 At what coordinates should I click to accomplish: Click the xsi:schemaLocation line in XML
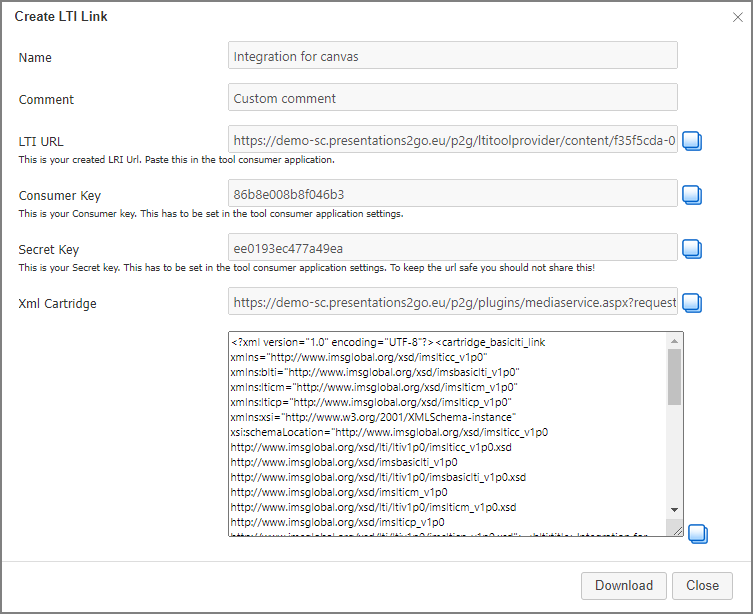coord(389,432)
